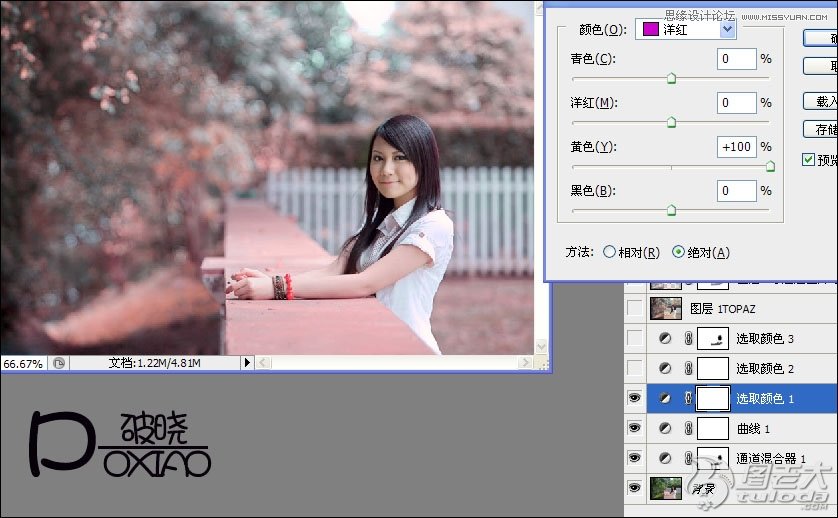Click the 选取颜色 2 mask thumbnail
The width and height of the screenshot is (838, 518).
pos(713,368)
